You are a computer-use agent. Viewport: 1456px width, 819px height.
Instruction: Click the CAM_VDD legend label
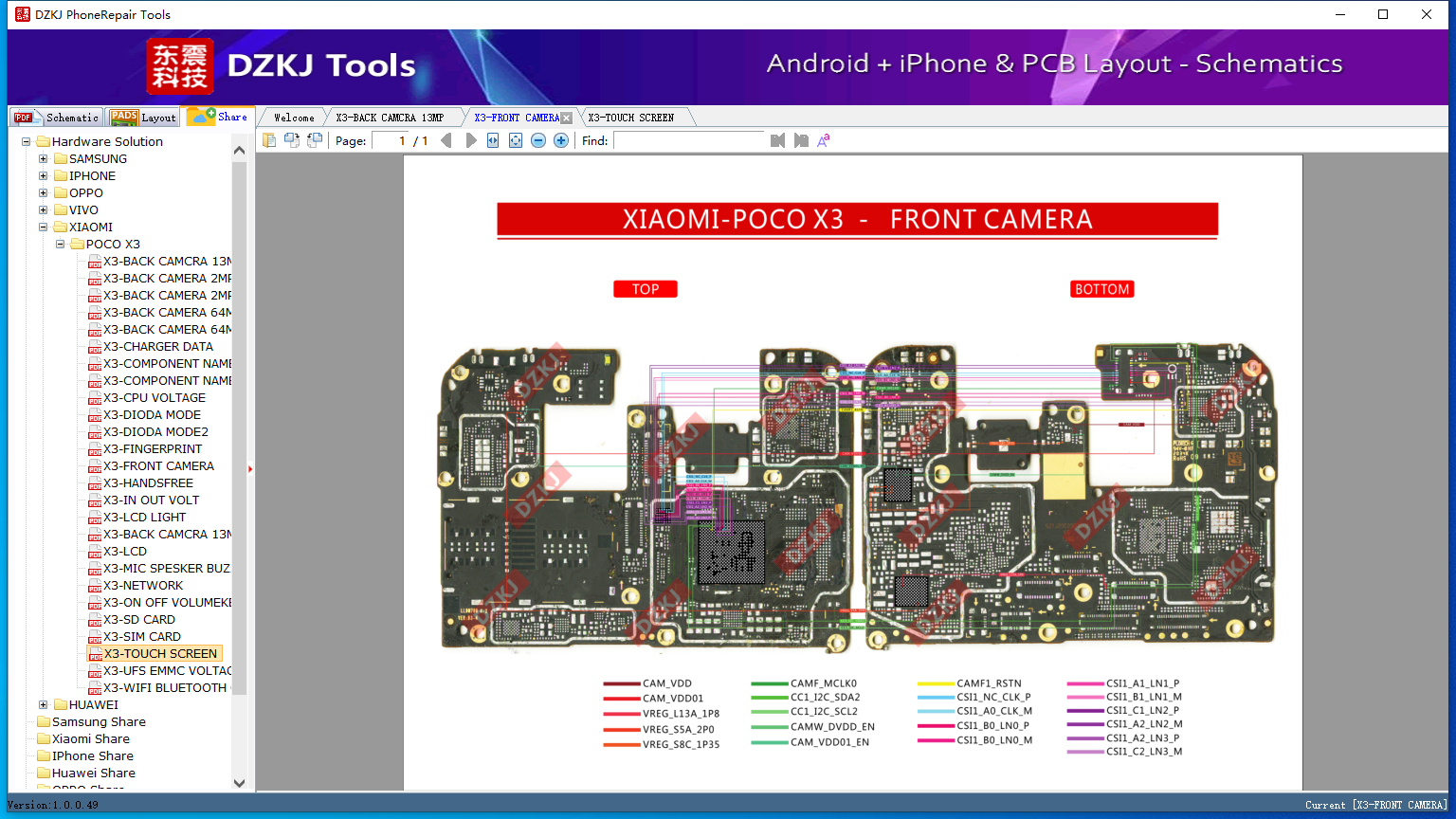point(667,683)
